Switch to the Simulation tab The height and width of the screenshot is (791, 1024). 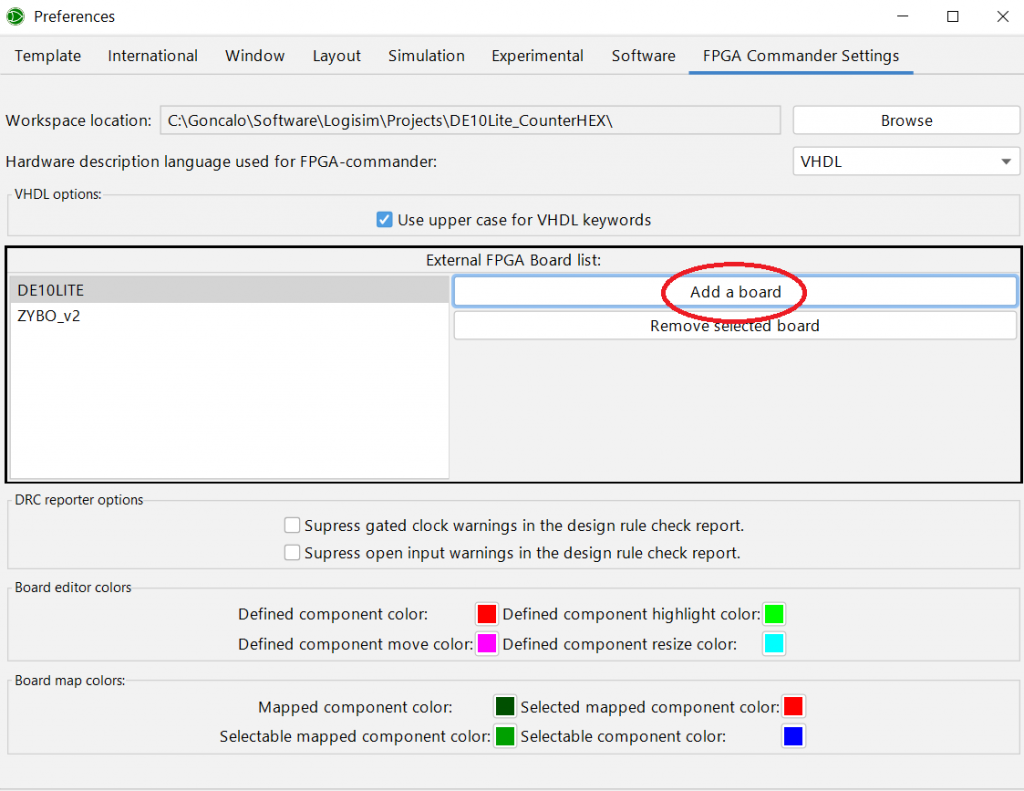pos(426,56)
